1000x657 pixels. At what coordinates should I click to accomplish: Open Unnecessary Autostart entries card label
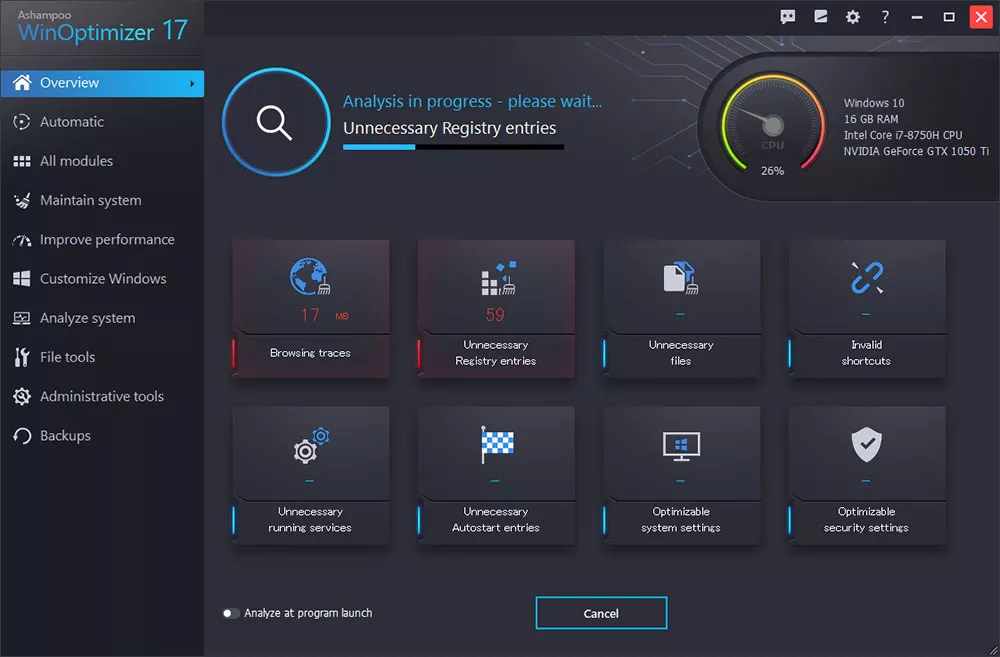[496, 520]
